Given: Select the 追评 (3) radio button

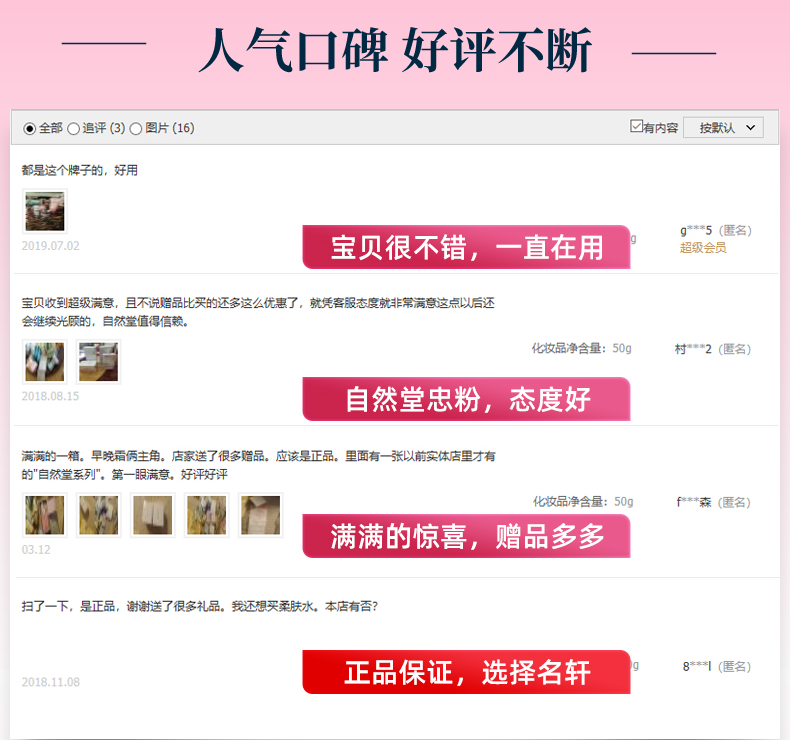Looking at the screenshot, I should (x=74, y=128).
